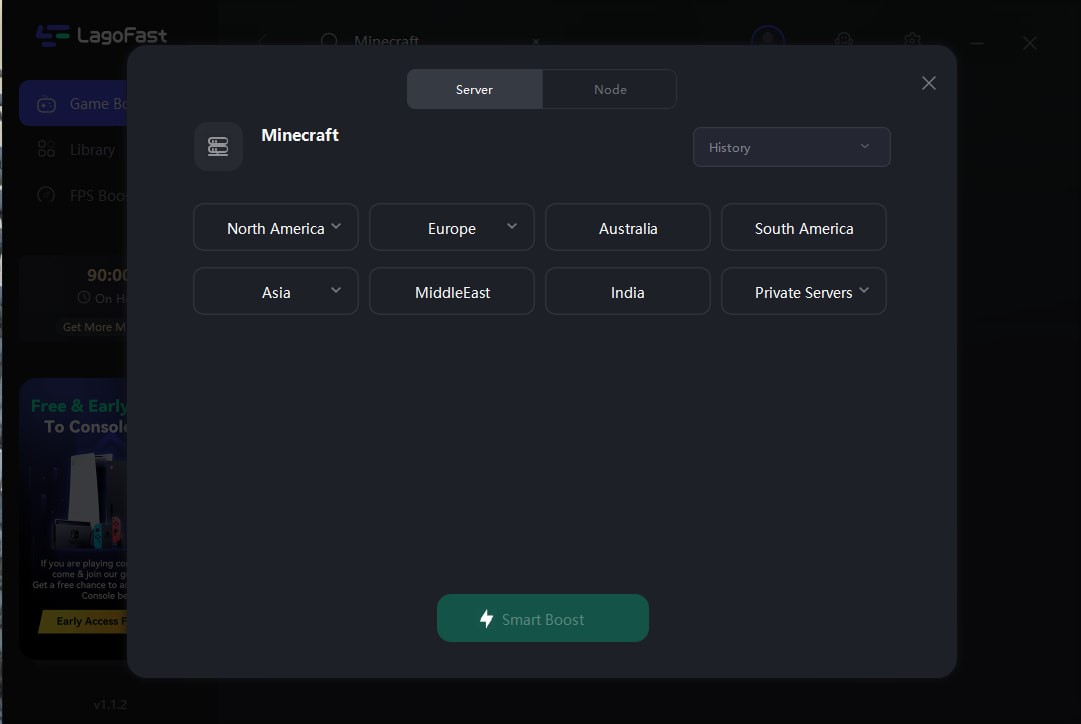The image size is (1081, 724).
Task: Pick the MiddleEast server region
Action: pyautogui.click(x=452, y=292)
